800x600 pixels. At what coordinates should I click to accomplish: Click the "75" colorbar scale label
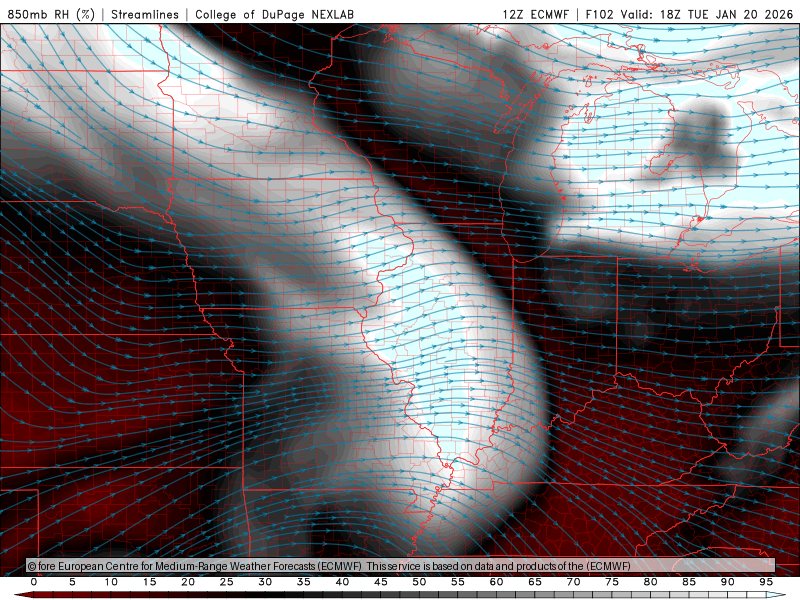click(612, 582)
